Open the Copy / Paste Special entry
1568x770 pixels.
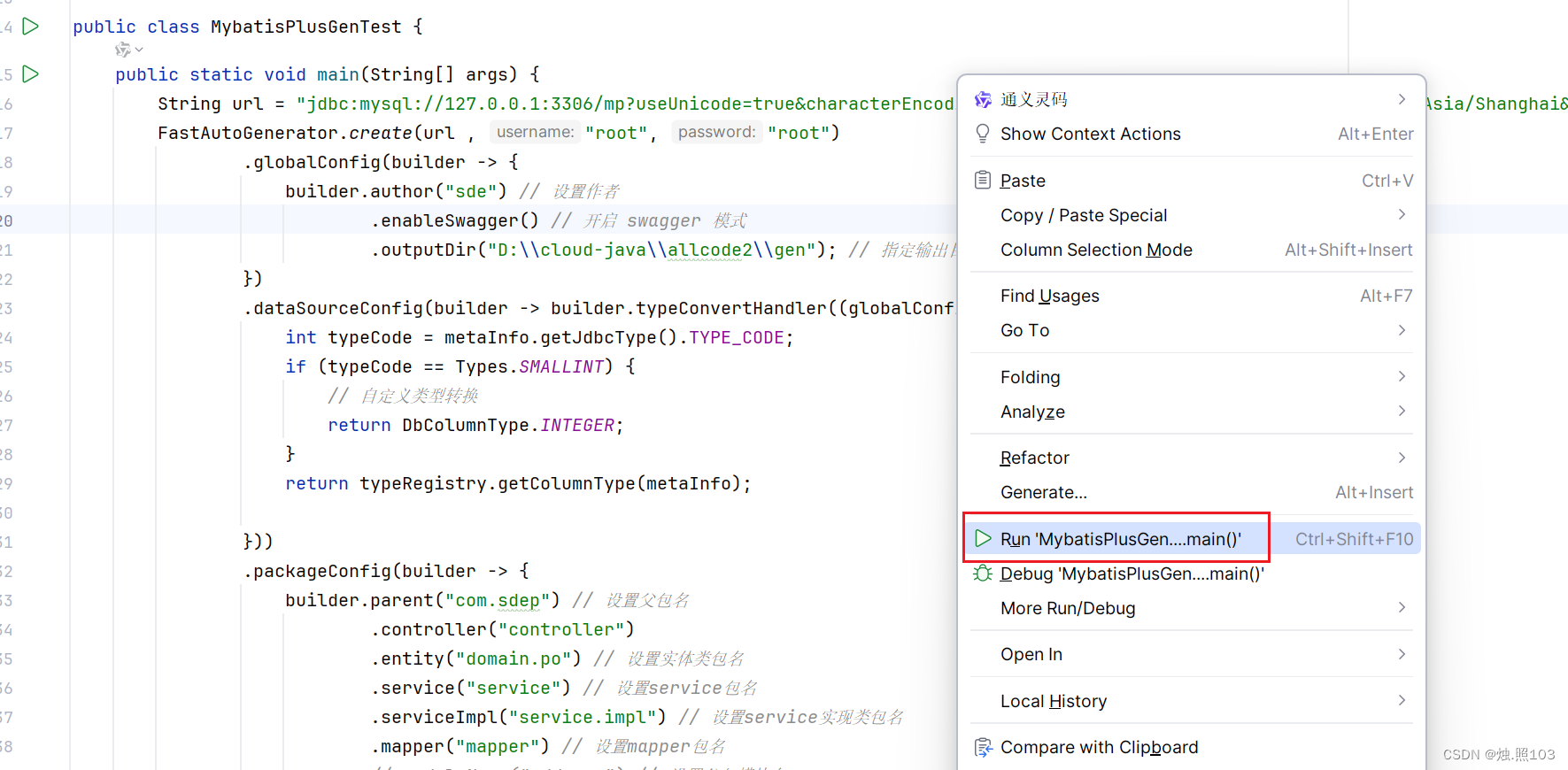click(1192, 215)
